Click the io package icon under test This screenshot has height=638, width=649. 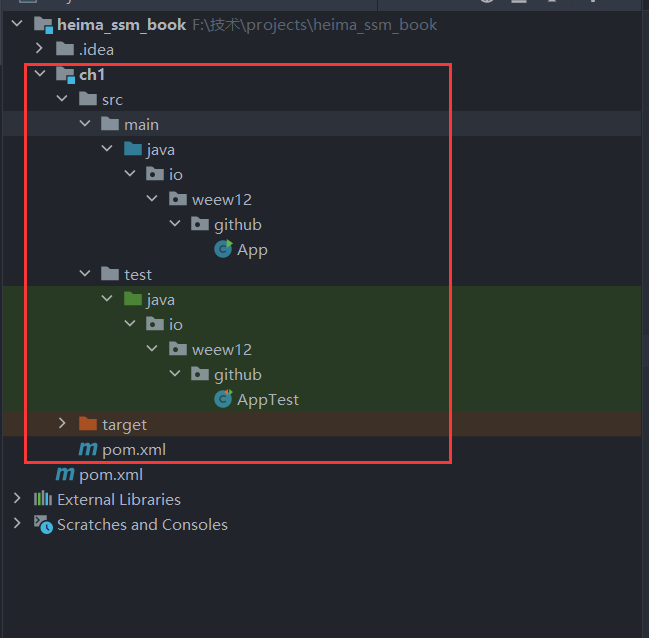[x=155, y=324]
